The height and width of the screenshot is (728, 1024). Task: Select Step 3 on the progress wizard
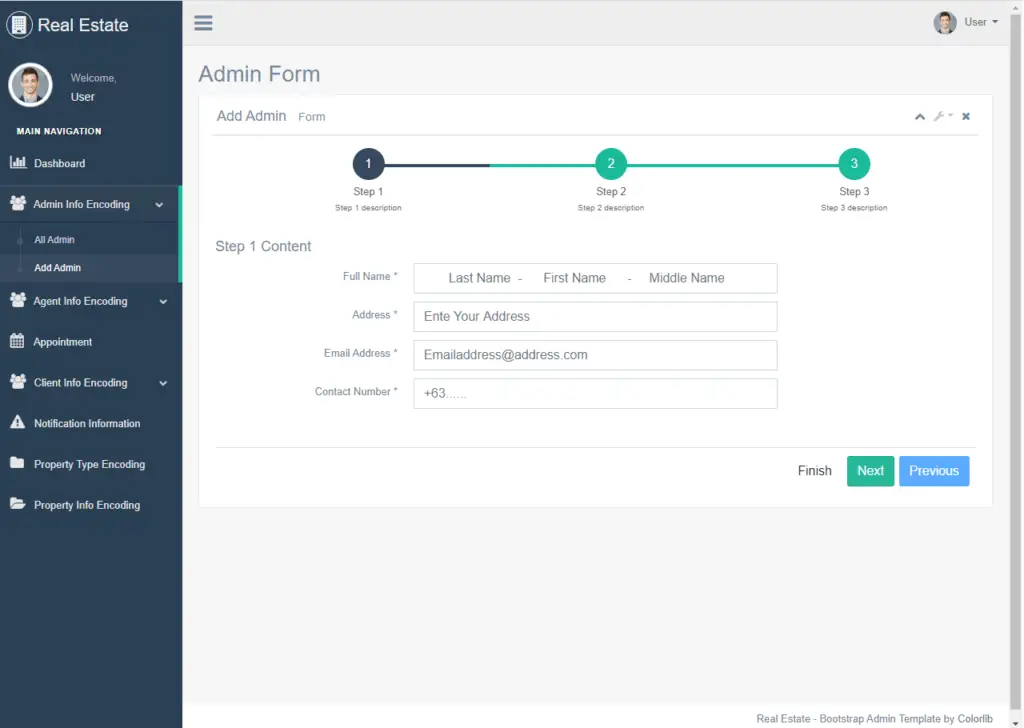[854, 163]
